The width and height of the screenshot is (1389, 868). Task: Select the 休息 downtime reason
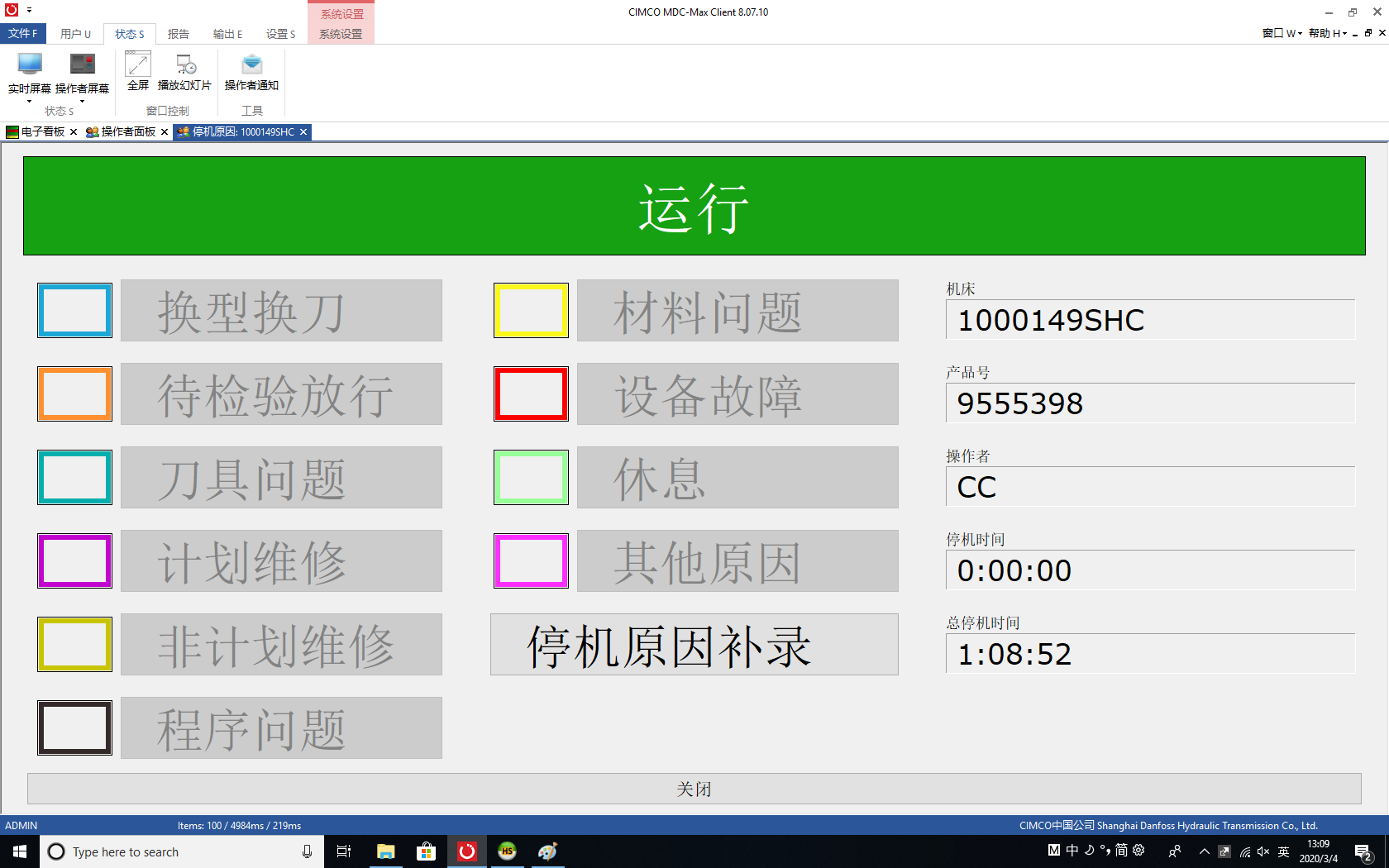pyautogui.click(x=737, y=478)
